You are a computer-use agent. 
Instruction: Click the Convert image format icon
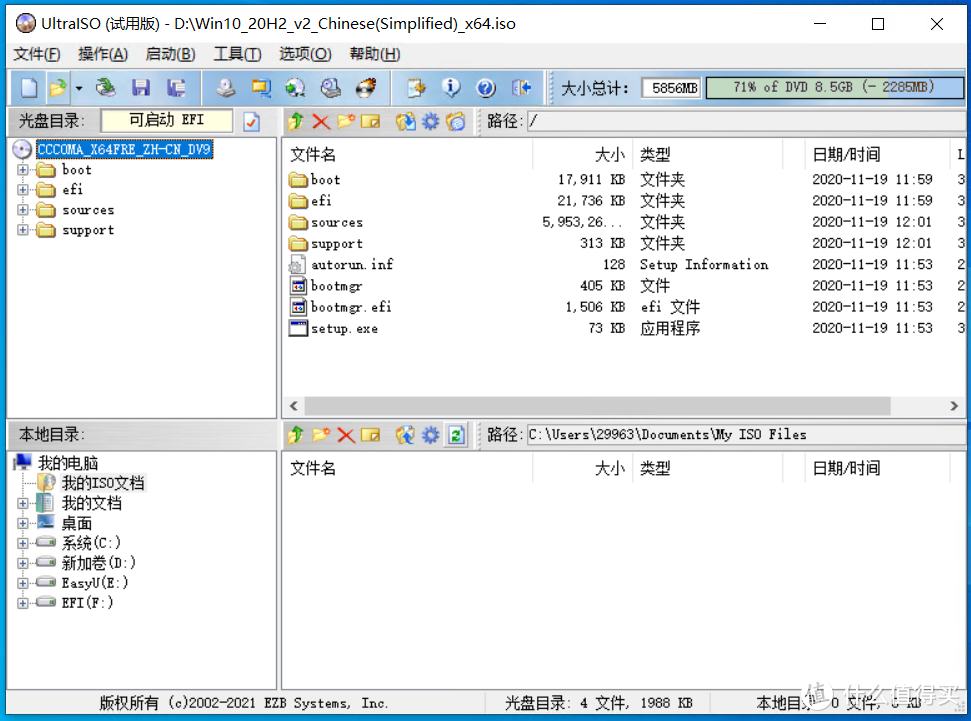(x=261, y=88)
